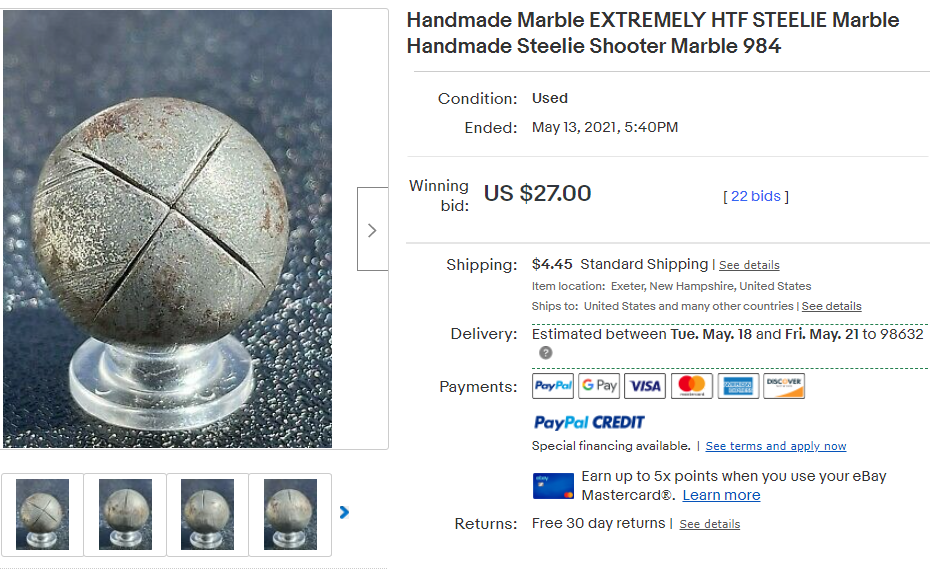Click the delivery estimate help question mark
933x570 pixels.
point(546,353)
